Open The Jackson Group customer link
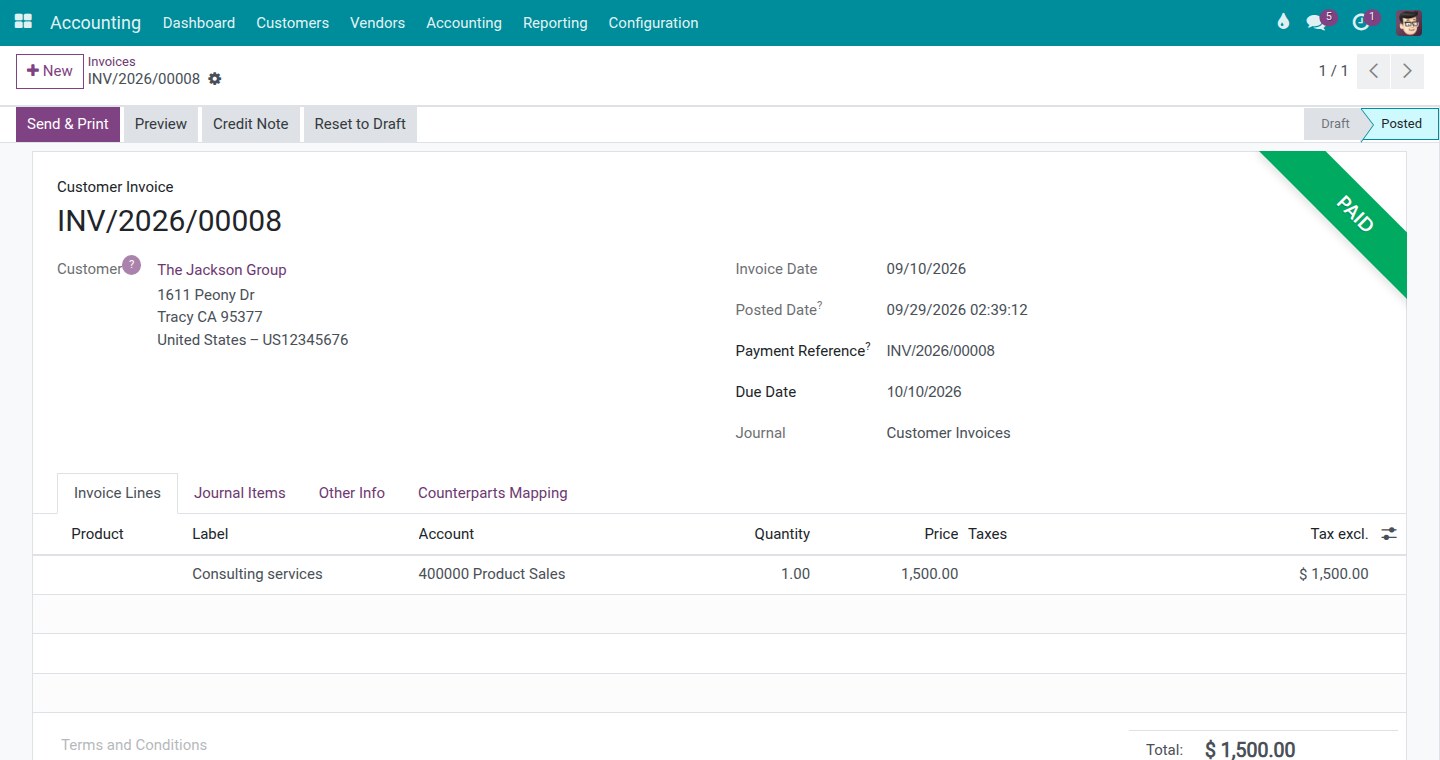Screen dimensions: 1440x760 point(222,270)
